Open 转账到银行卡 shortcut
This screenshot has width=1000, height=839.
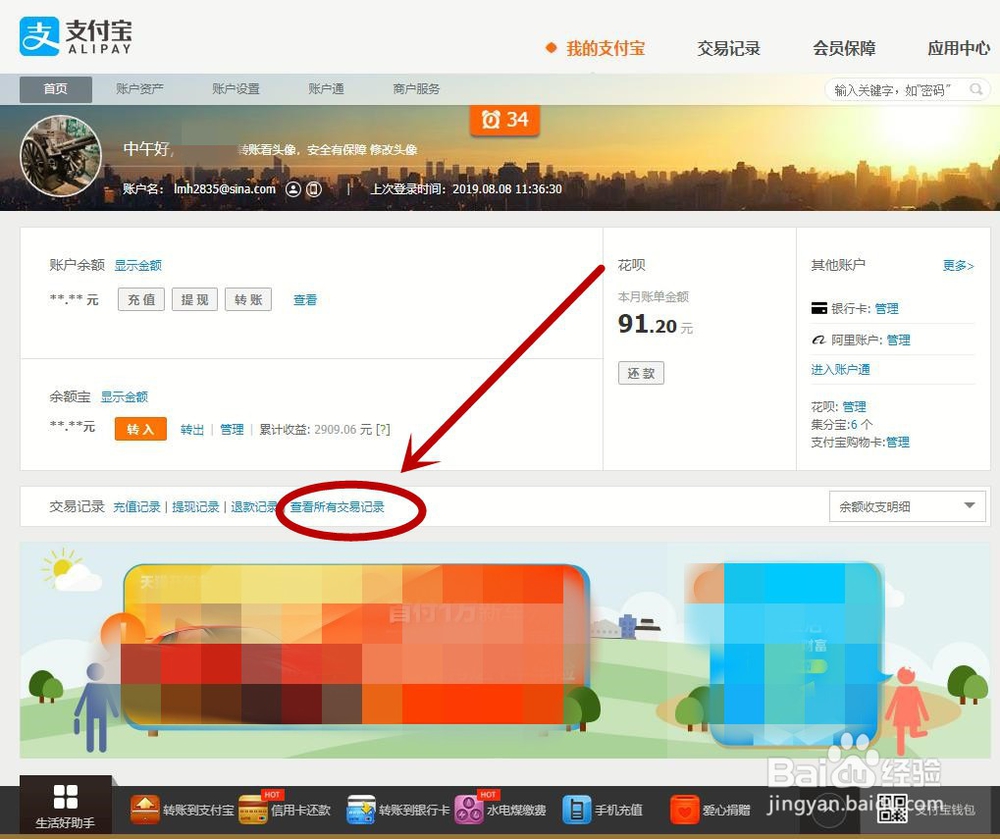(x=398, y=810)
